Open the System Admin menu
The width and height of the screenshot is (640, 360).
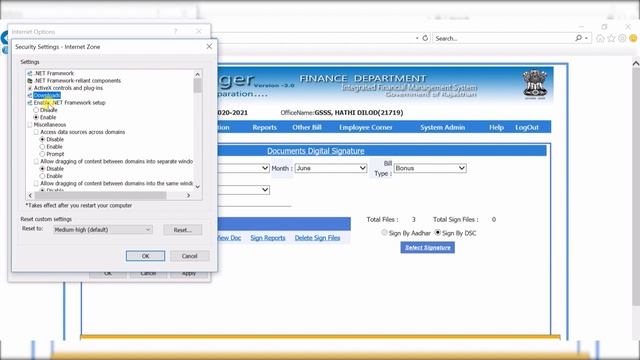443,127
